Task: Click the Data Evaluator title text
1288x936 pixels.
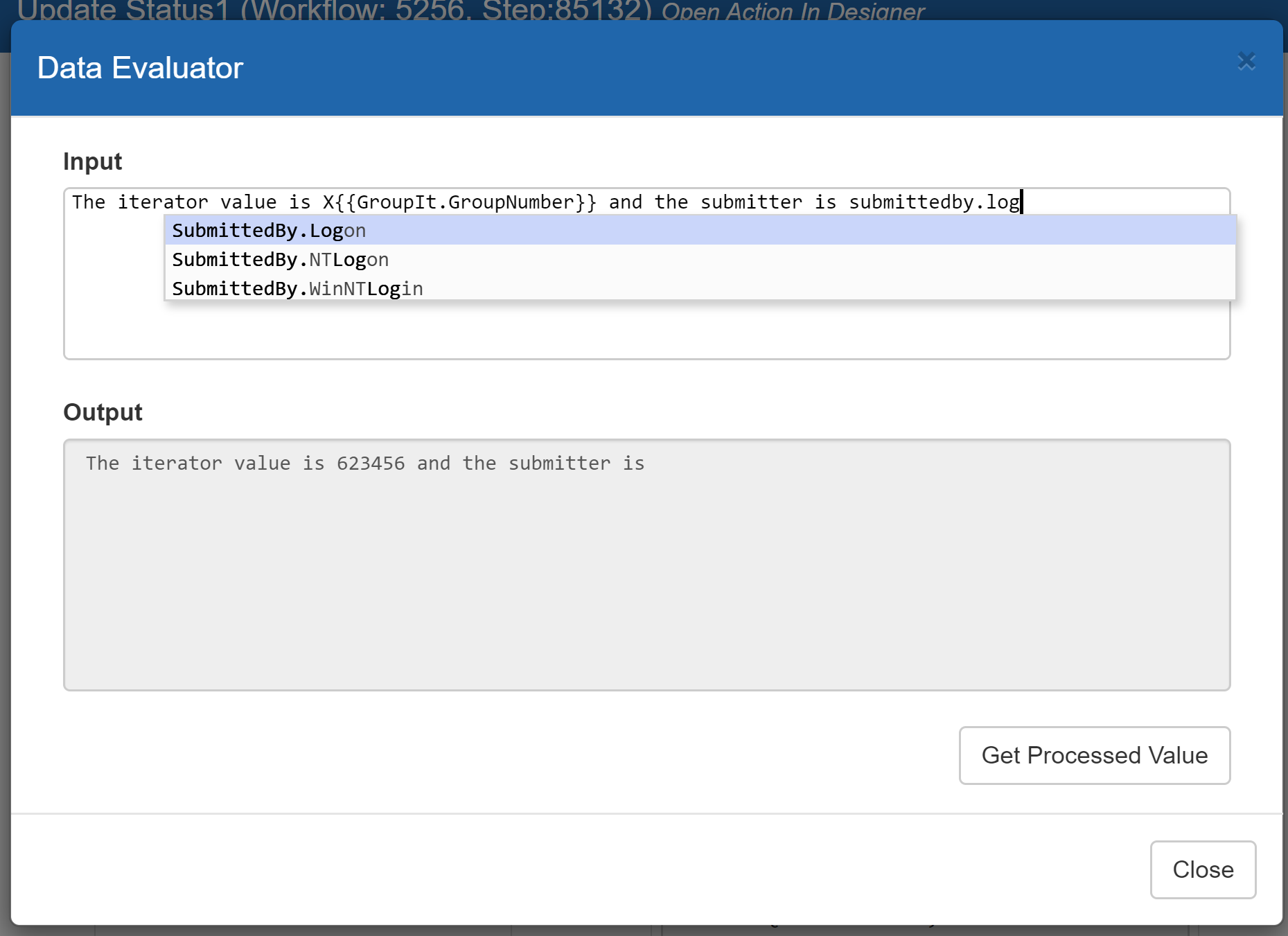Action: tap(140, 68)
